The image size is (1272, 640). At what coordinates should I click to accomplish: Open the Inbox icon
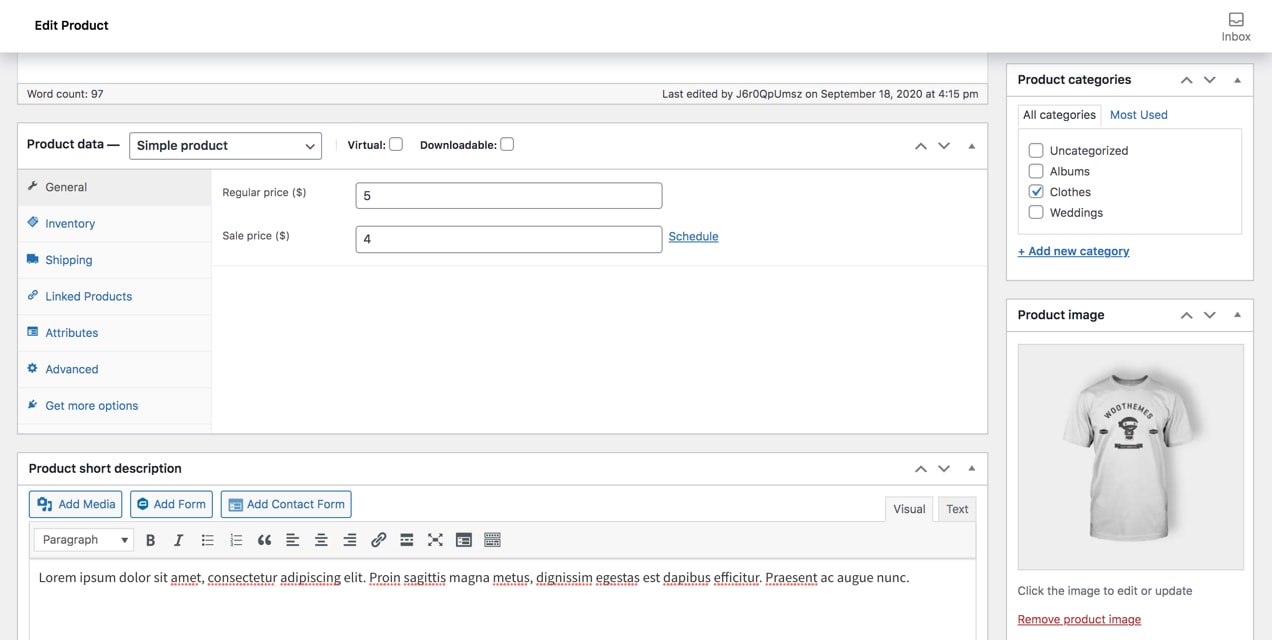pos(1236,27)
